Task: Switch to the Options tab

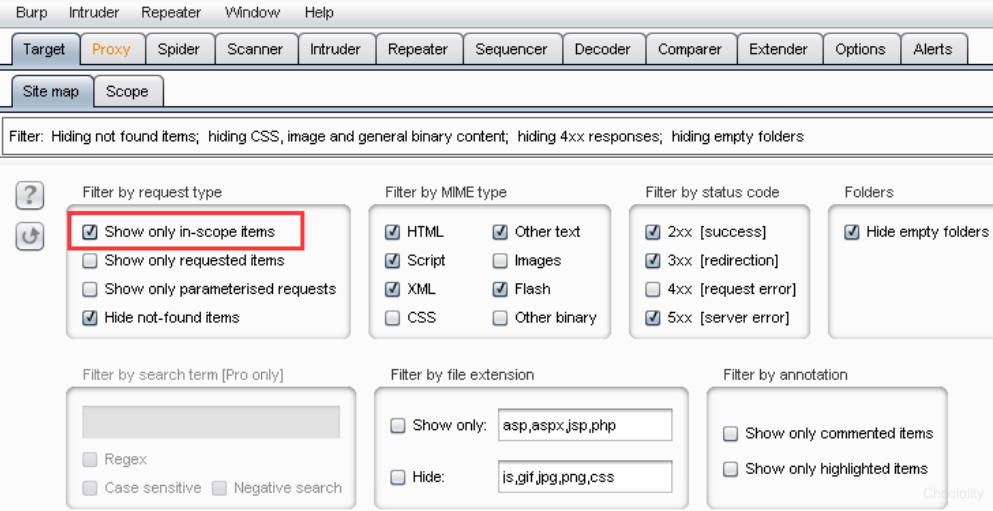Action: pos(860,49)
